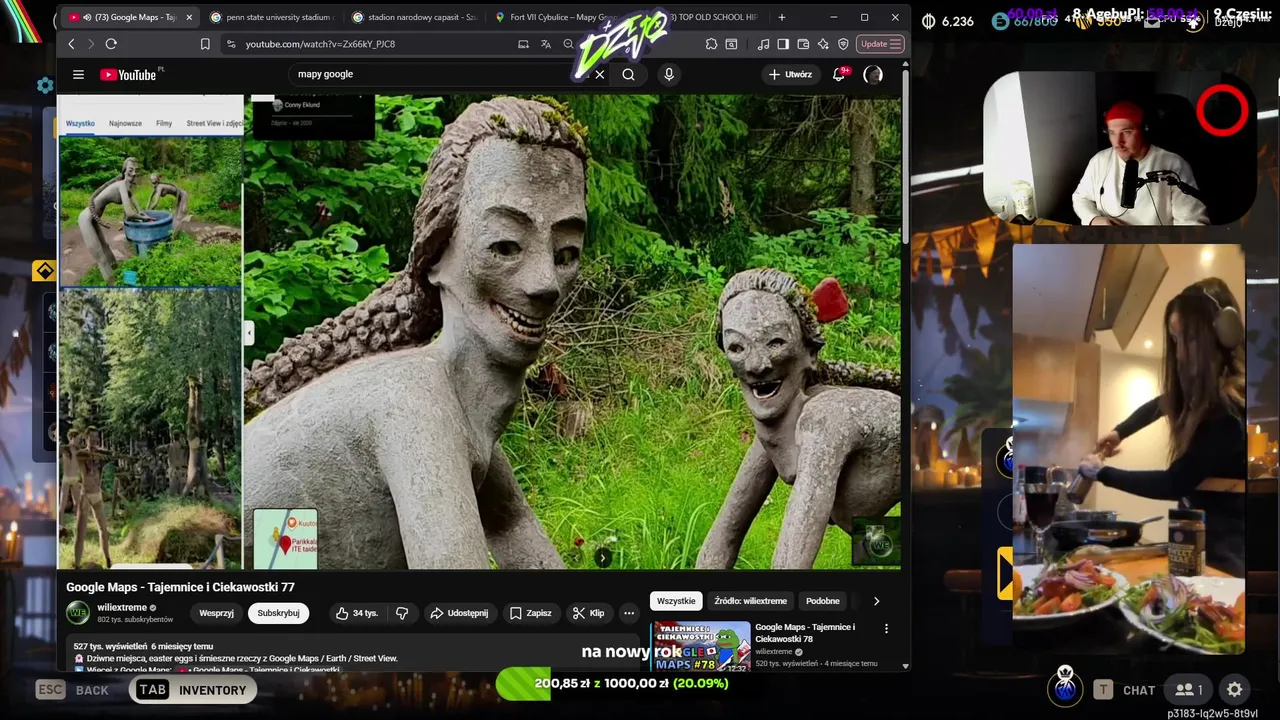The image size is (1280, 720).
Task: Dislike the video with thumbs down
Action: tap(402, 613)
